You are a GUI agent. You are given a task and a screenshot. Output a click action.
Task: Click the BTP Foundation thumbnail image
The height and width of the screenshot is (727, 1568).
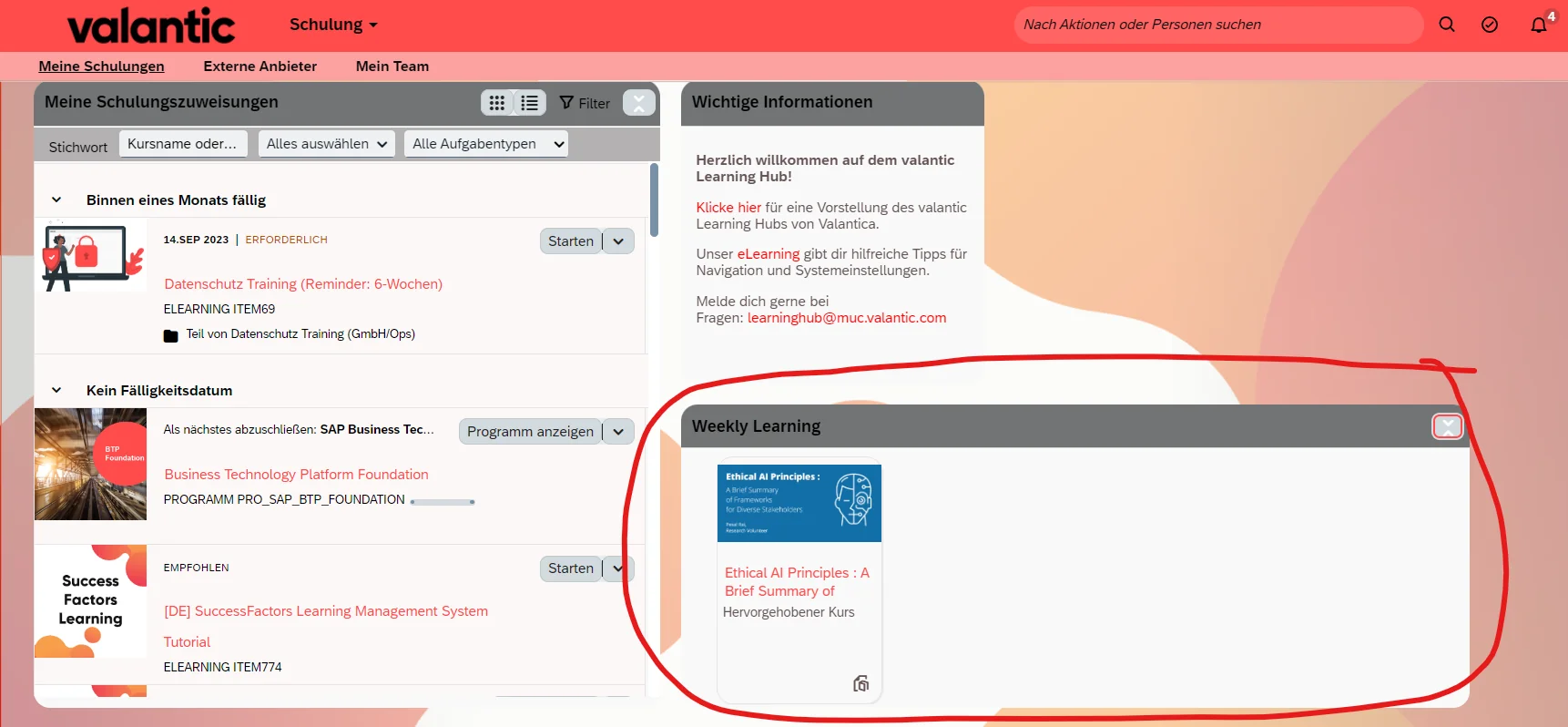point(90,465)
